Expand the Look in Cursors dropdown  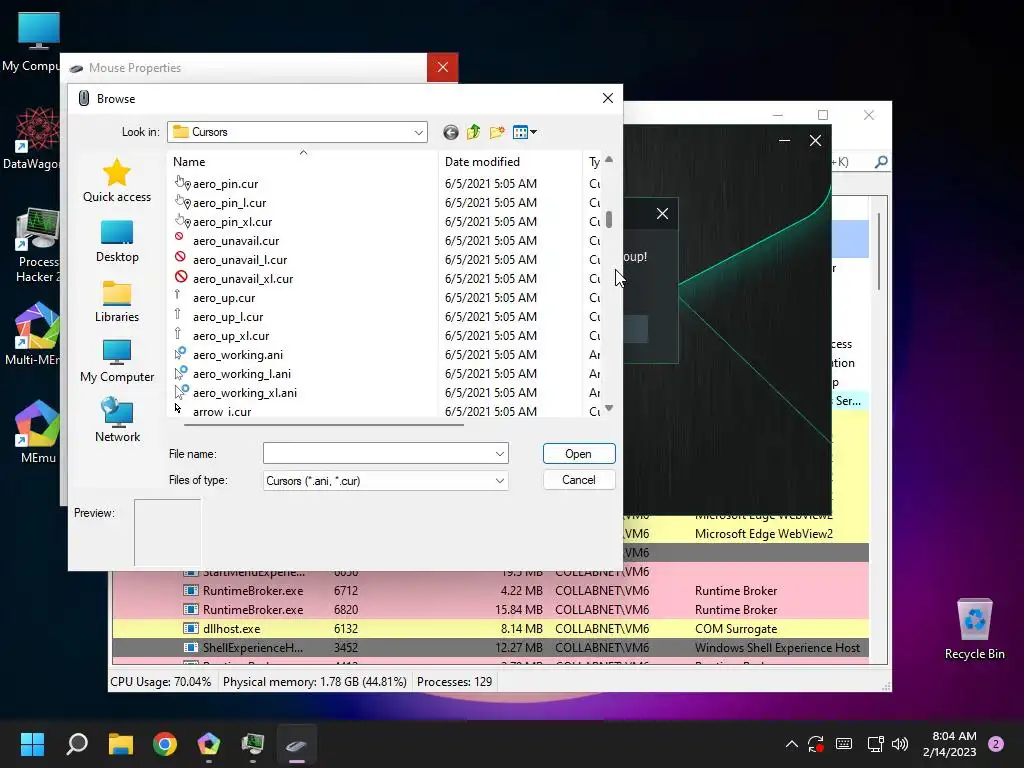(x=418, y=133)
